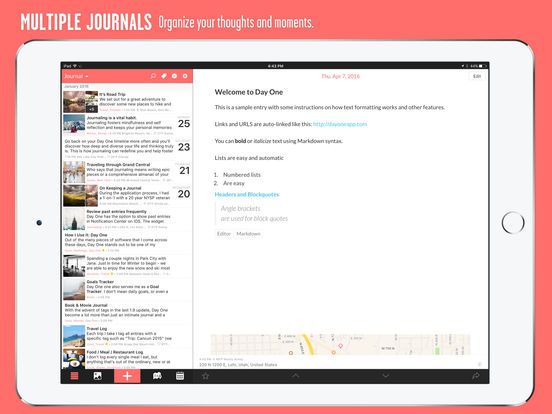Viewport: 552px width, 414px height.
Task: Open the Journal selector dropdown
Action: point(76,76)
